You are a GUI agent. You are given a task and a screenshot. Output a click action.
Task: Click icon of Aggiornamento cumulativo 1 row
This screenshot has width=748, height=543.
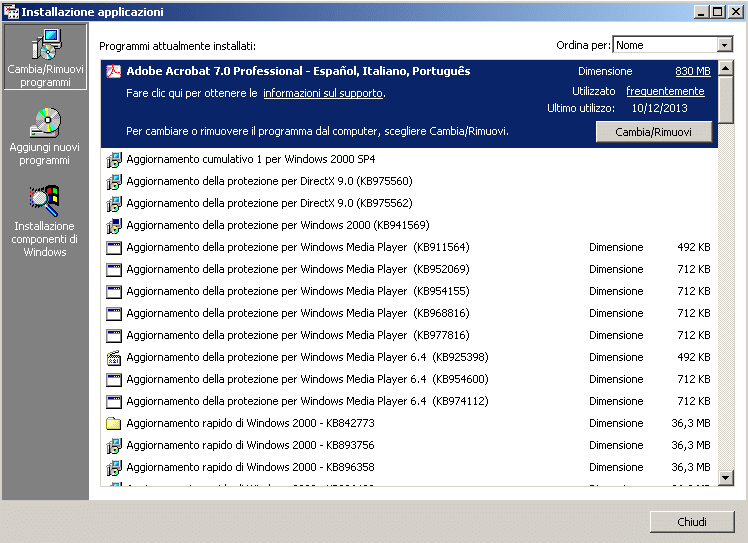pyautogui.click(x=114, y=159)
